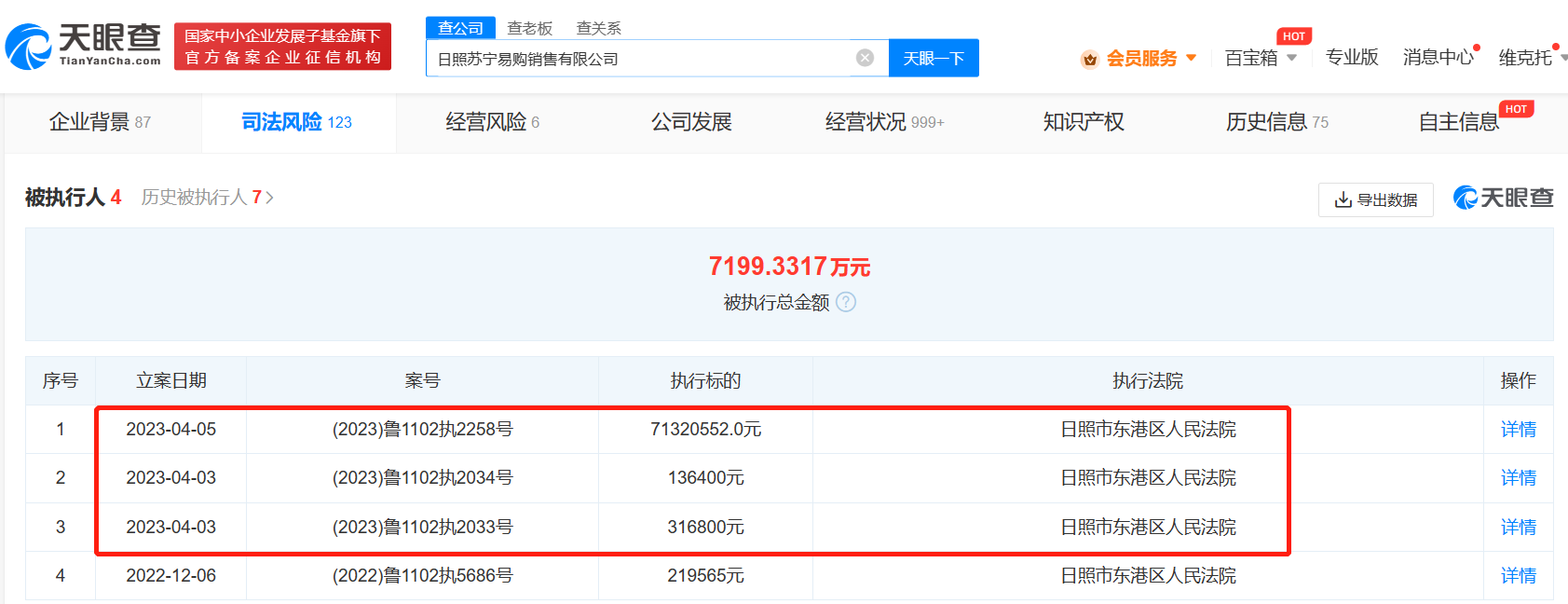The width and height of the screenshot is (1568, 604).
Task: Open the 公司发展 tab
Action: tap(691, 122)
